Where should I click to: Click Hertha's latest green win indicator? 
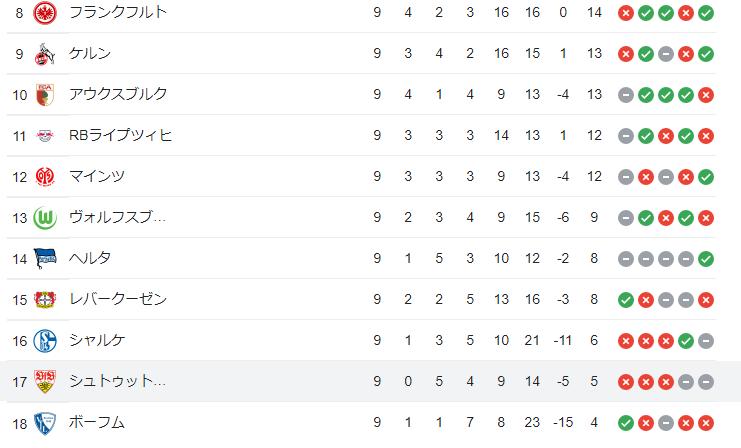706,259
